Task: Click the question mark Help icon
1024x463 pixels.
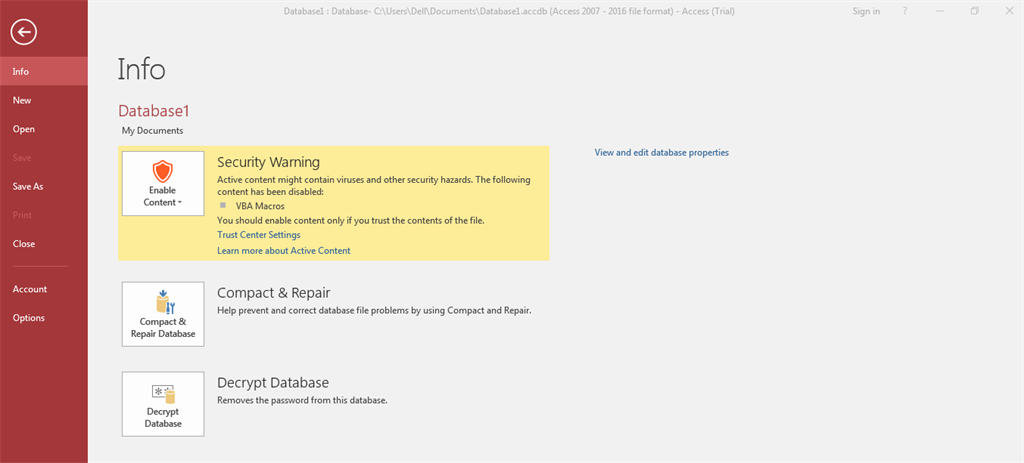Action: pyautogui.click(x=904, y=12)
